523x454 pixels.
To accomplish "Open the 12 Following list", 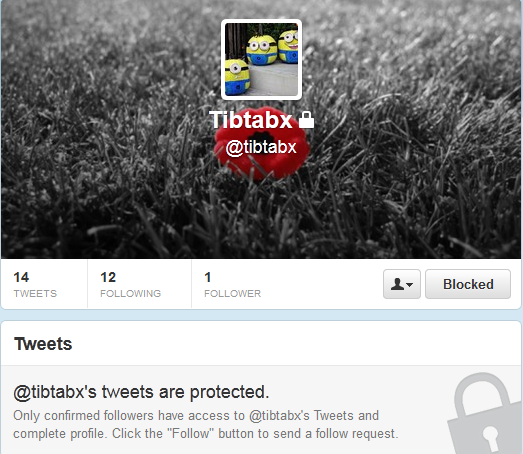I will click(x=130, y=284).
